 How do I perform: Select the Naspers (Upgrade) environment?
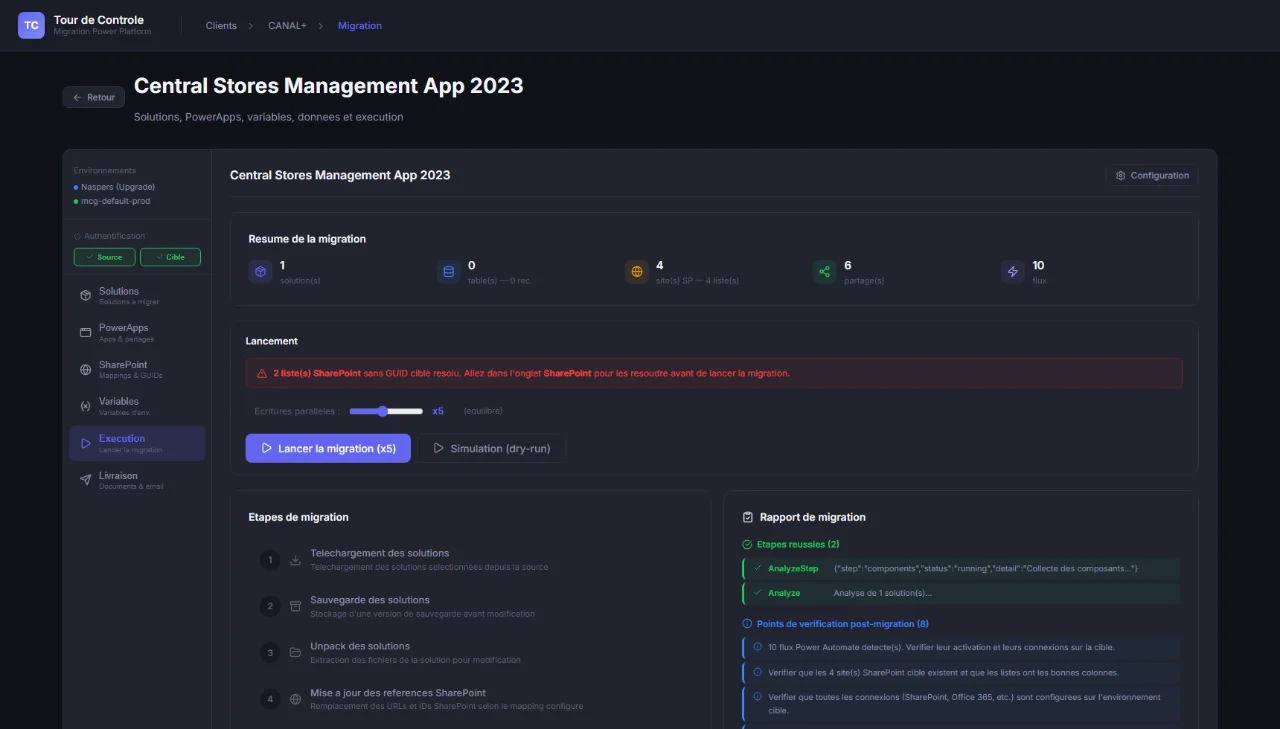point(115,187)
